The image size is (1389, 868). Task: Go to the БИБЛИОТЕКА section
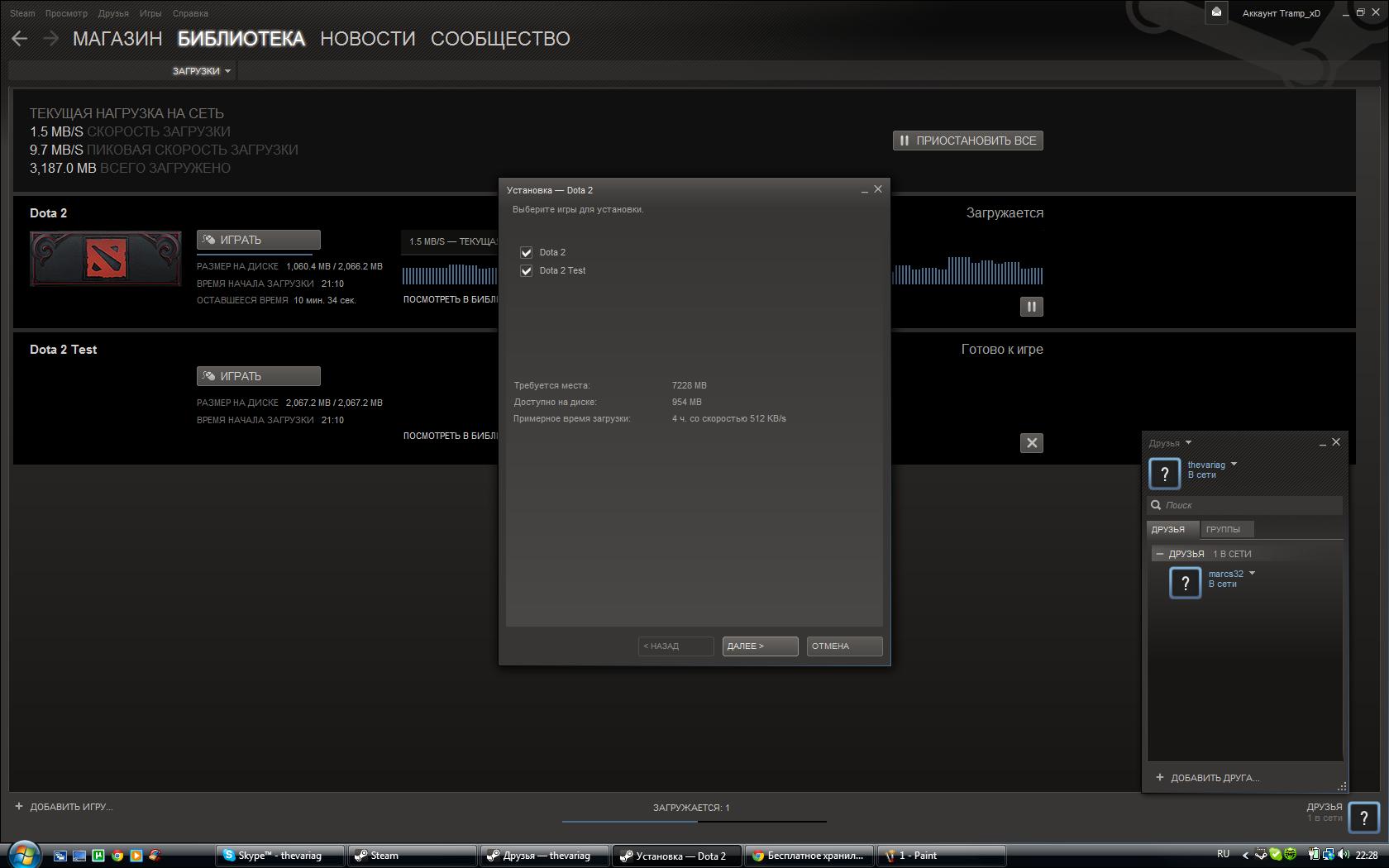point(241,39)
